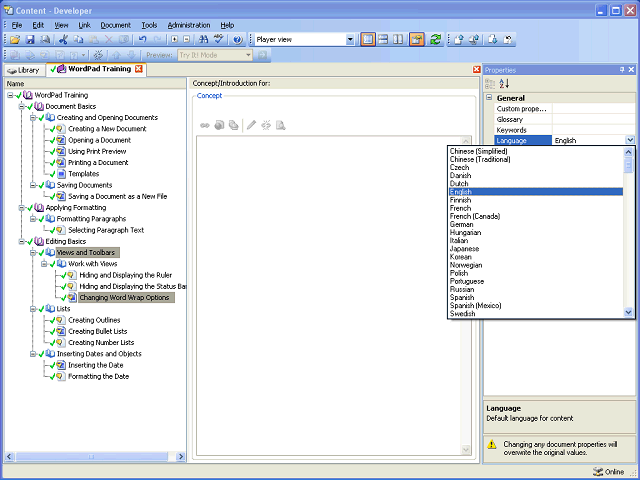
Task: Click the Open folder toolbar icon
Action: click(x=15, y=40)
